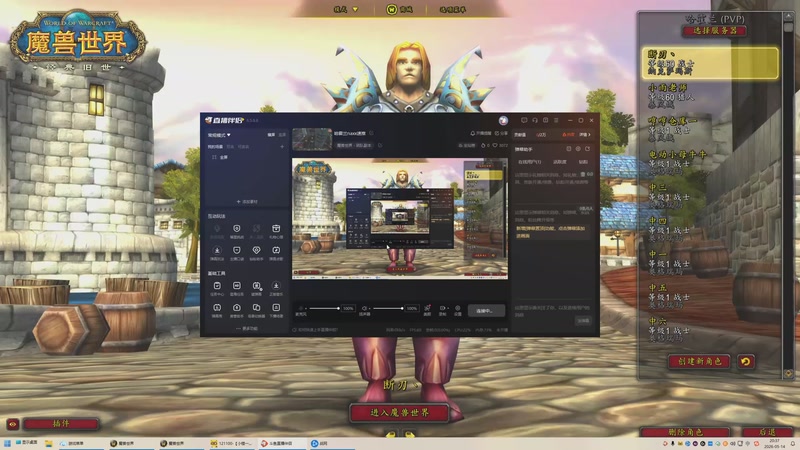Click the edit icon beside the stream title
The width and height of the screenshot is (800, 450).
coord(371,133)
